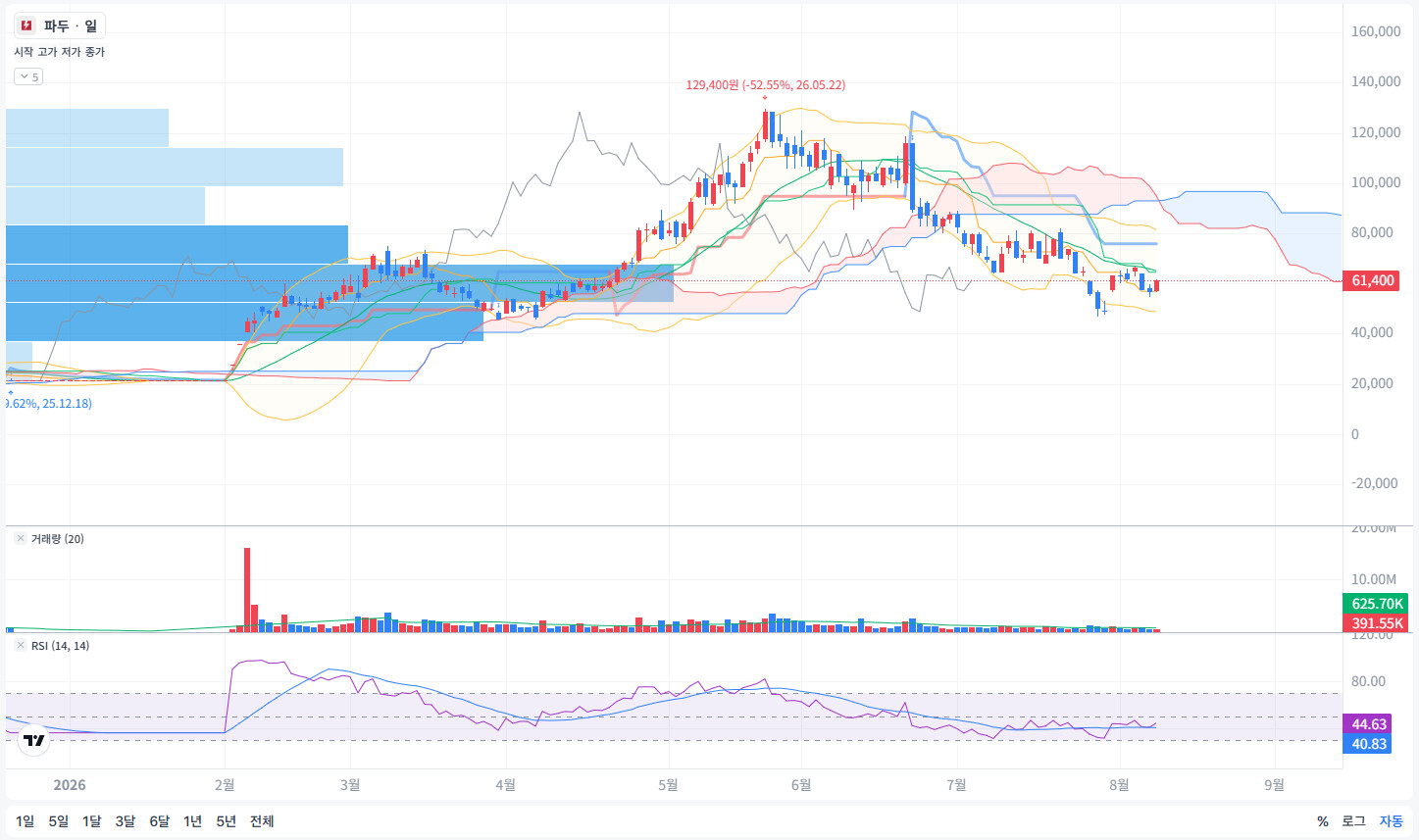Choose the 6달 time range

[x=159, y=821]
